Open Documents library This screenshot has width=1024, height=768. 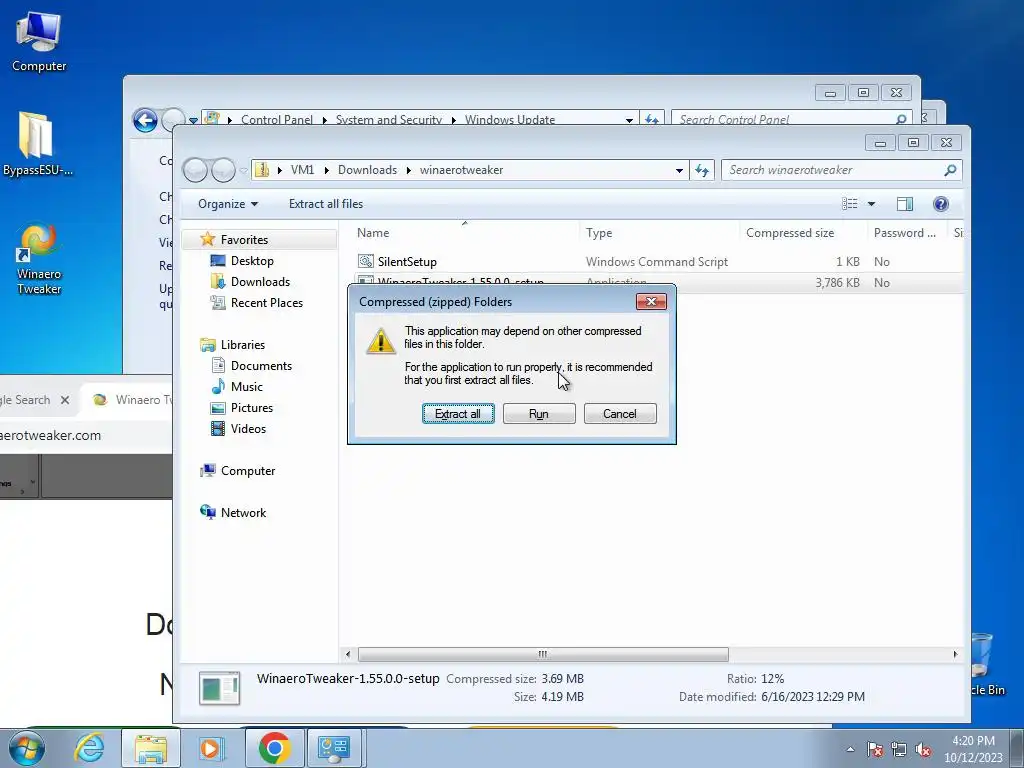pos(261,366)
